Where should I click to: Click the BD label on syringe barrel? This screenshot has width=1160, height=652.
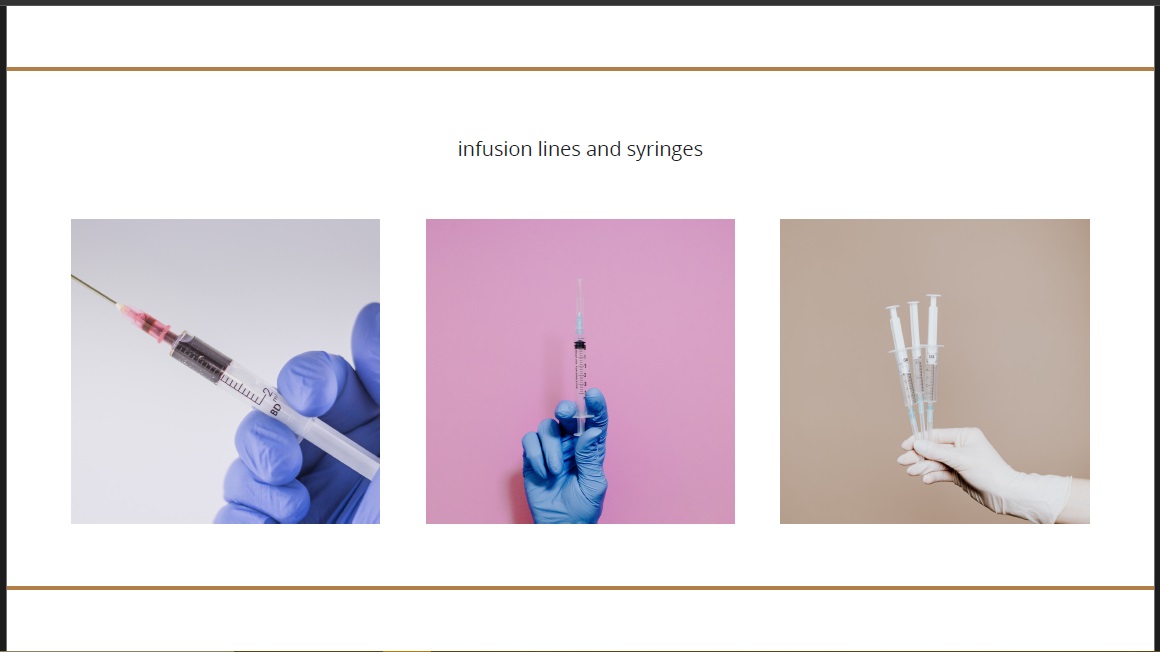point(275,408)
